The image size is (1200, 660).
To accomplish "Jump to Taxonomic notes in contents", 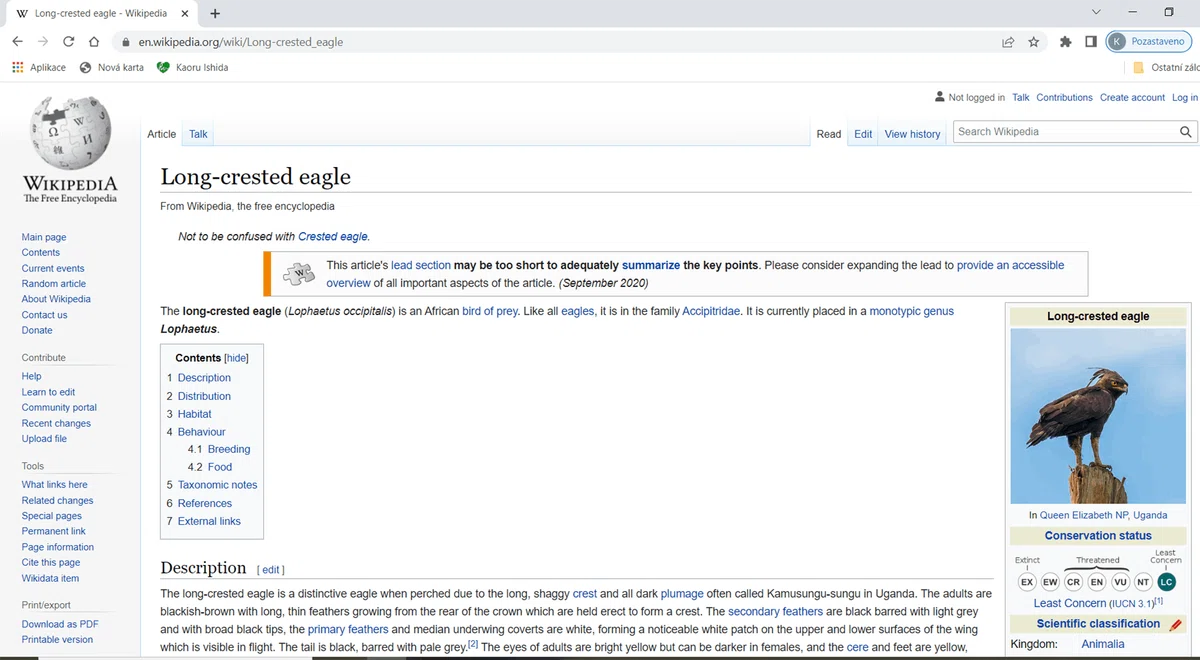I will click(x=217, y=485).
